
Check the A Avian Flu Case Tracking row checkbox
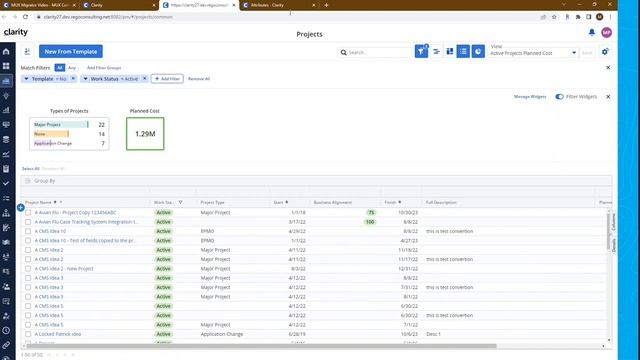tap(28, 222)
